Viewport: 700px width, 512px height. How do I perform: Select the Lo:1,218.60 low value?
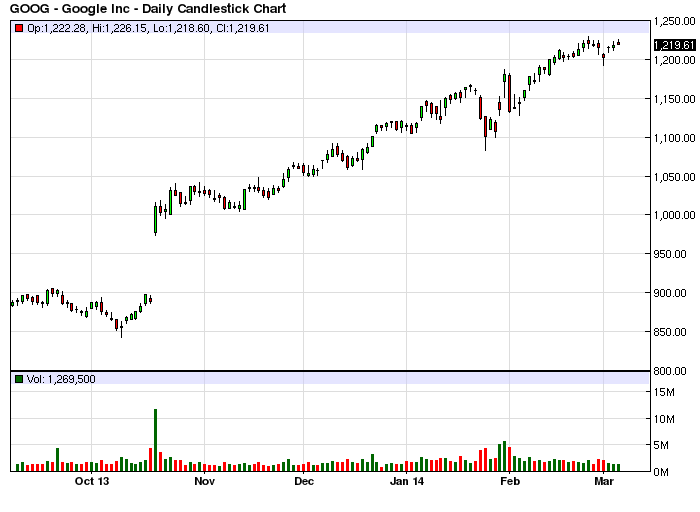click(x=181, y=28)
